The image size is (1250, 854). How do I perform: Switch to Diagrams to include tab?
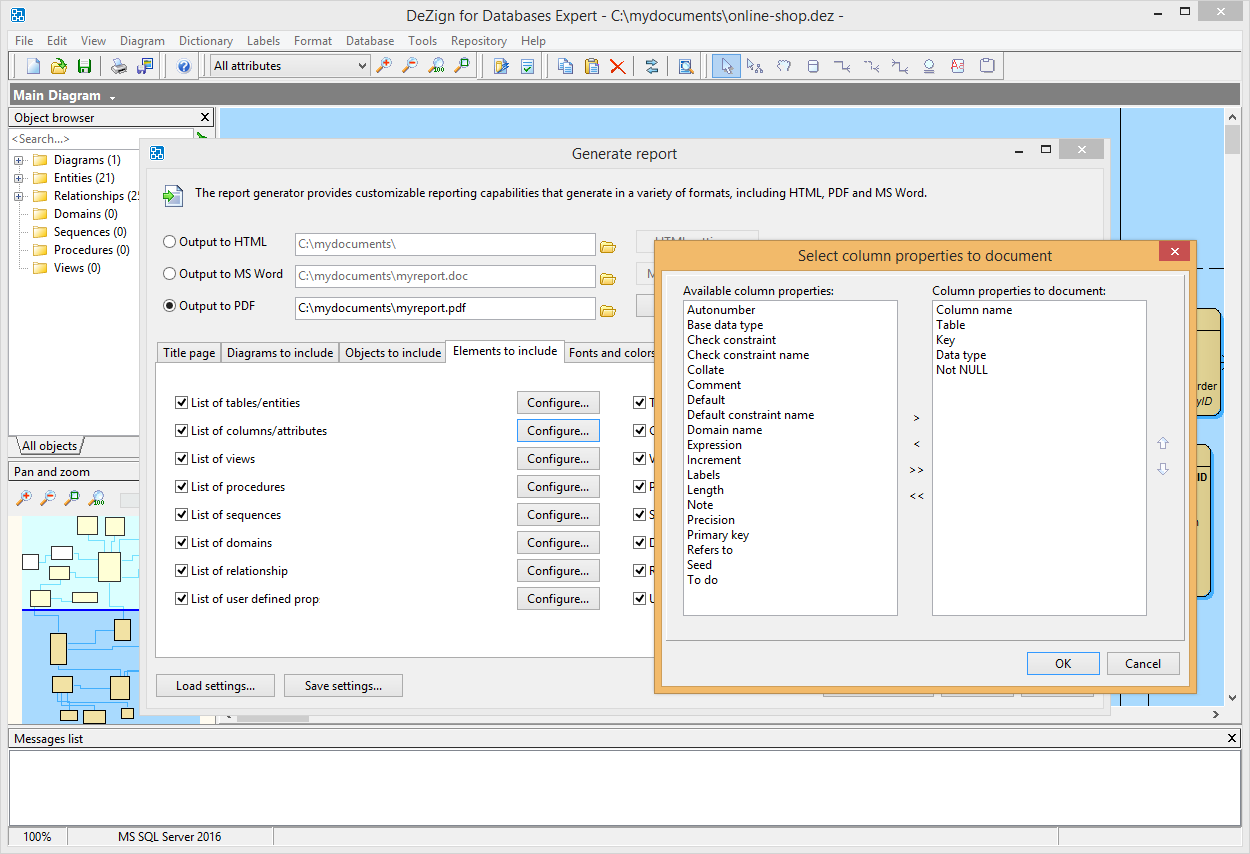coord(280,353)
